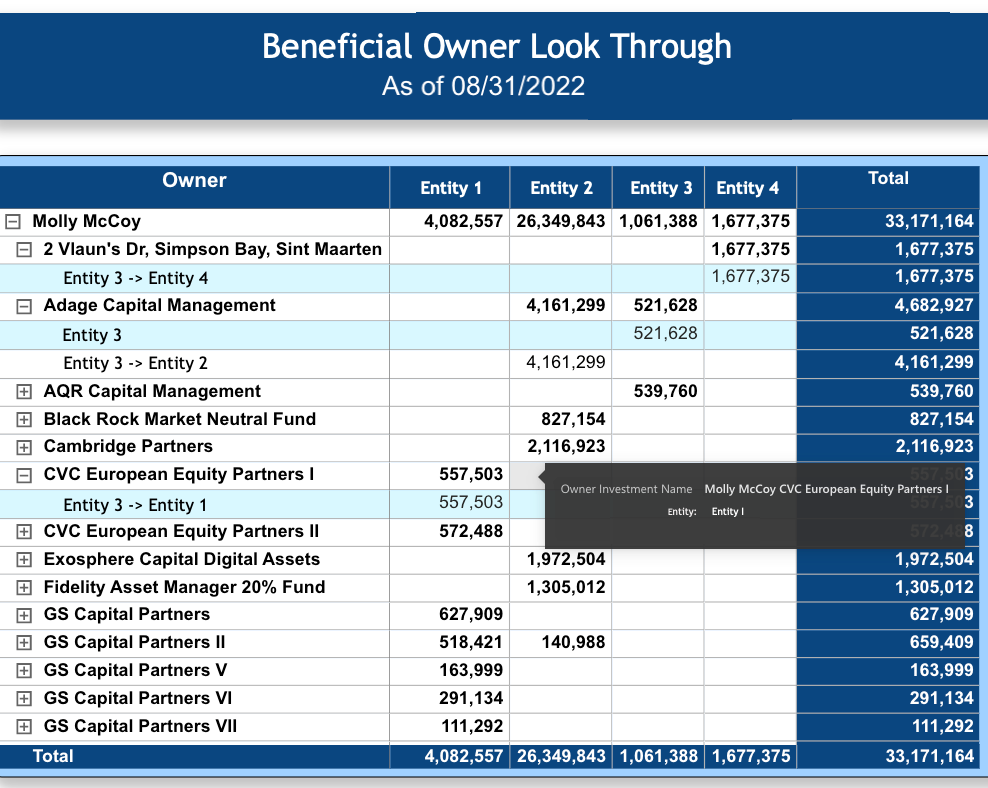Image resolution: width=988 pixels, height=788 pixels.
Task: Click 291,134 in the Entity 1 column
Action: click(x=471, y=698)
